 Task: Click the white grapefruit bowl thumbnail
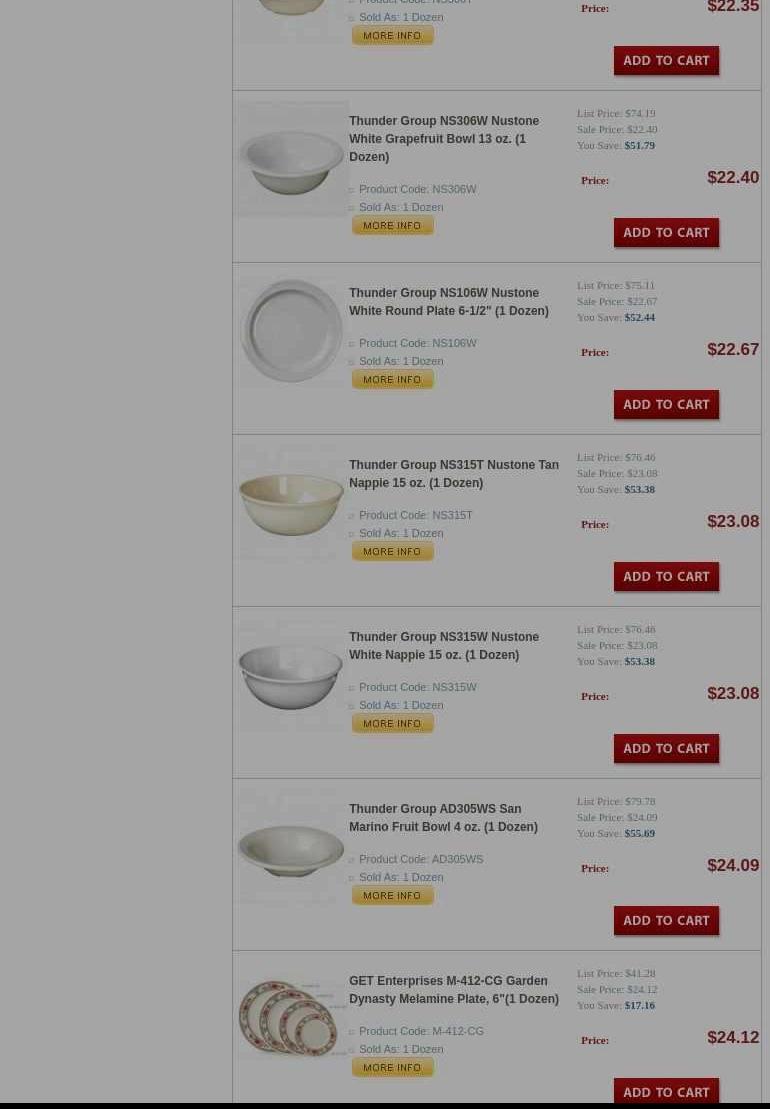(291, 159)
